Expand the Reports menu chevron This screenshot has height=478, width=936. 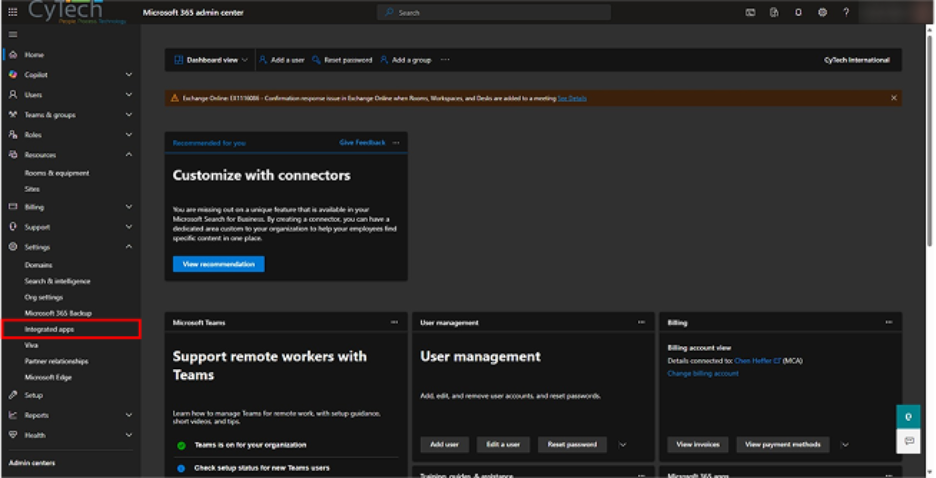click(129, 415)
